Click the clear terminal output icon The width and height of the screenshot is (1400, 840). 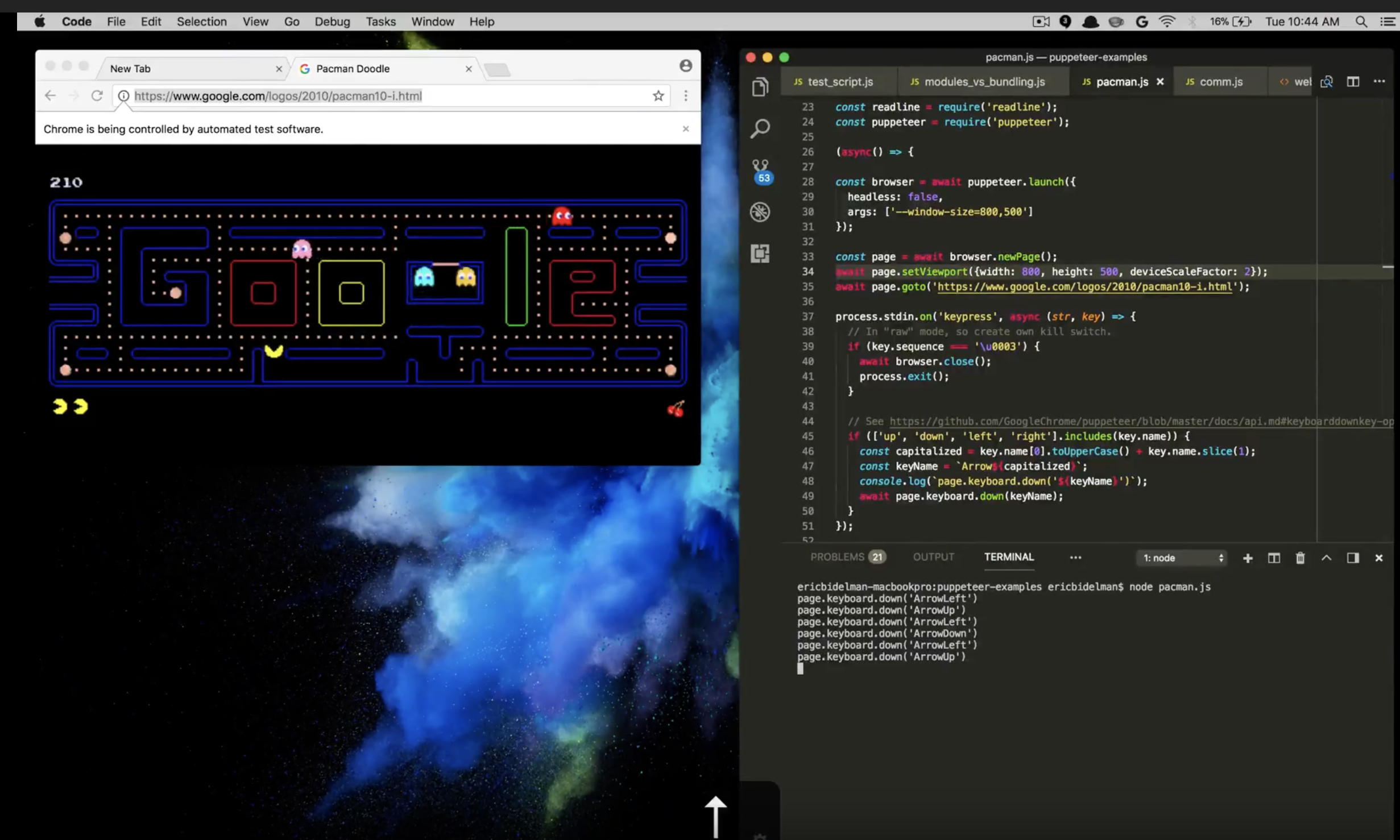click(1300, 557)
